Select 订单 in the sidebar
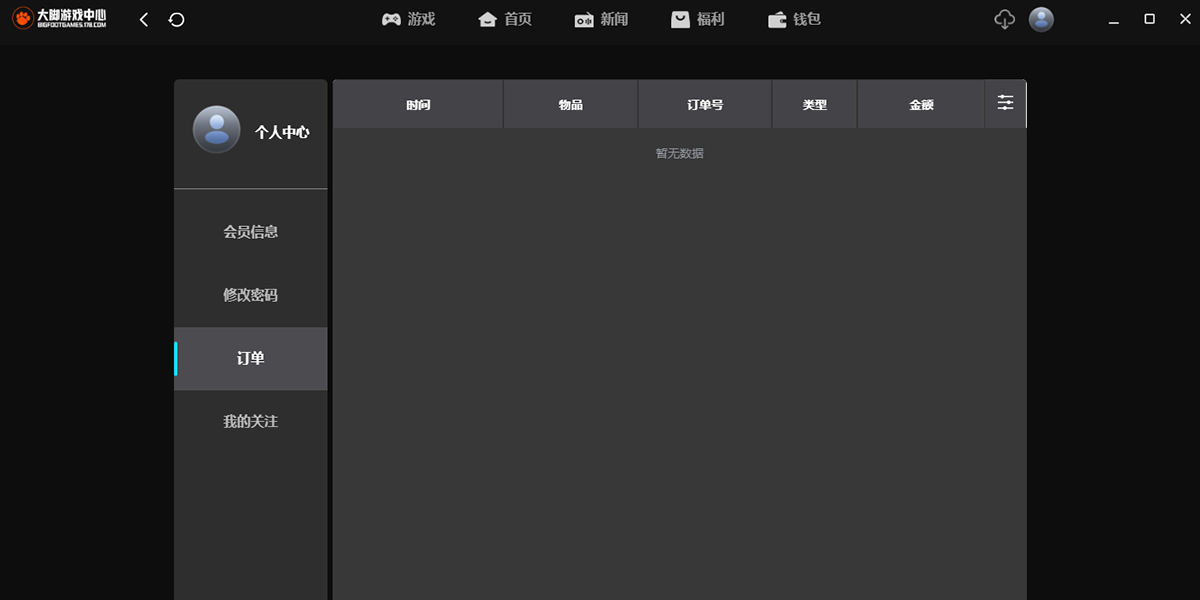 250,358
